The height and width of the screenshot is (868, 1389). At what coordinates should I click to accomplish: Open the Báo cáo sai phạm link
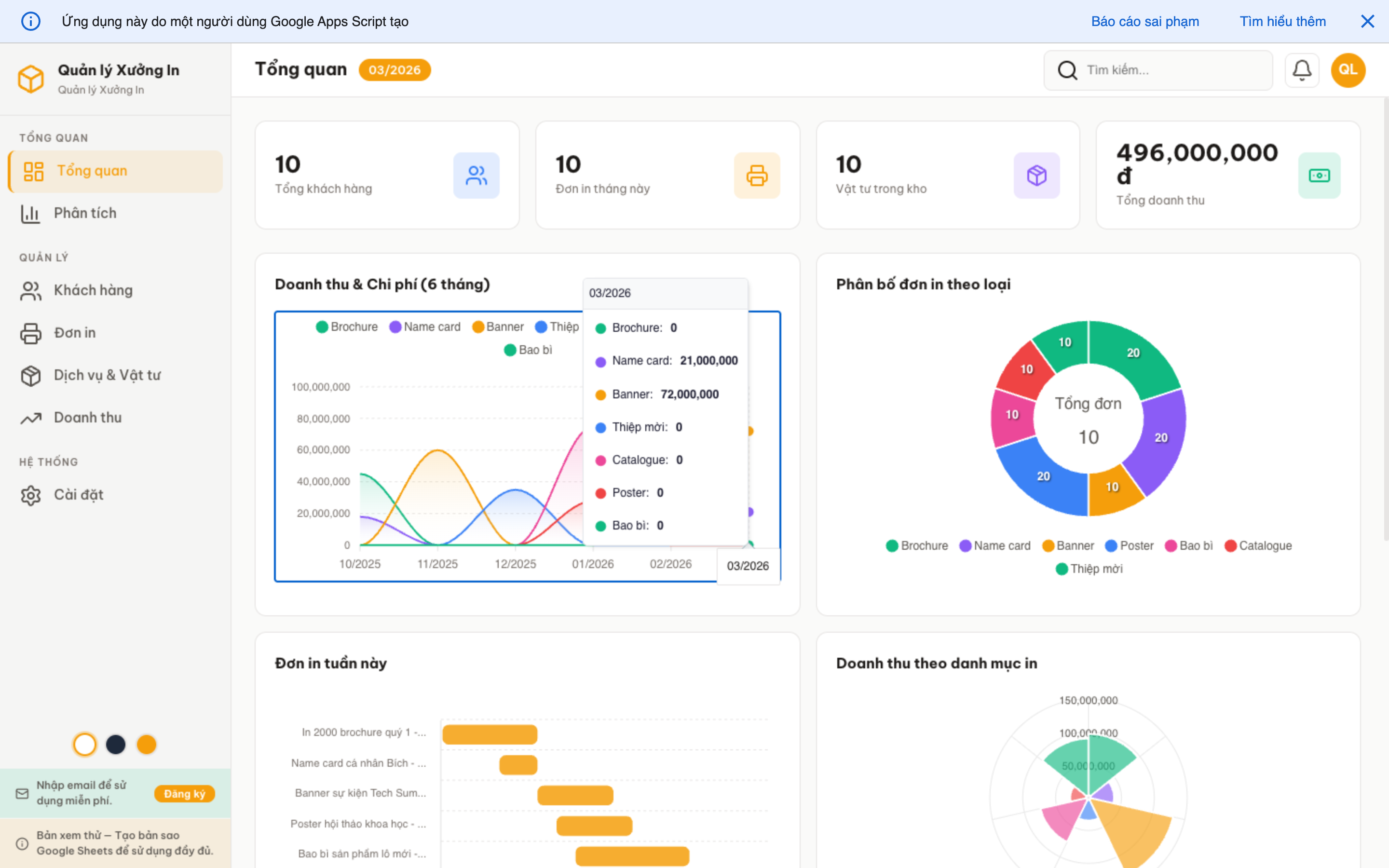tap(1144, 22)
